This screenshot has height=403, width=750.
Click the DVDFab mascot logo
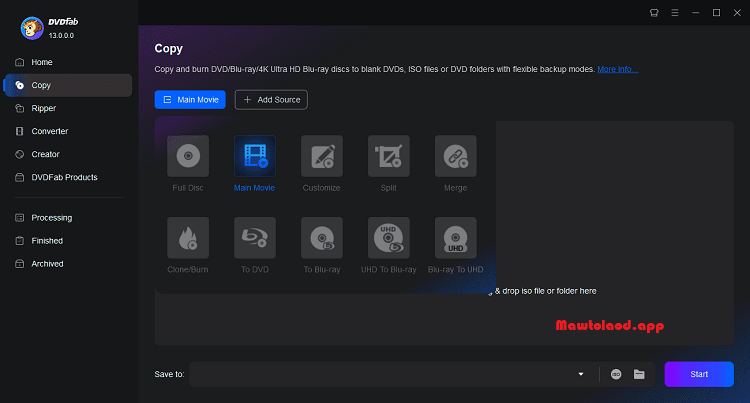[32, 28]
